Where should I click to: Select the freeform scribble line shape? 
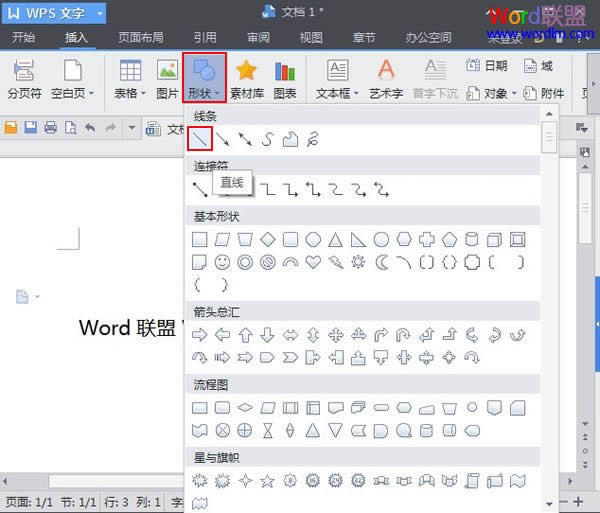[313, 139]
